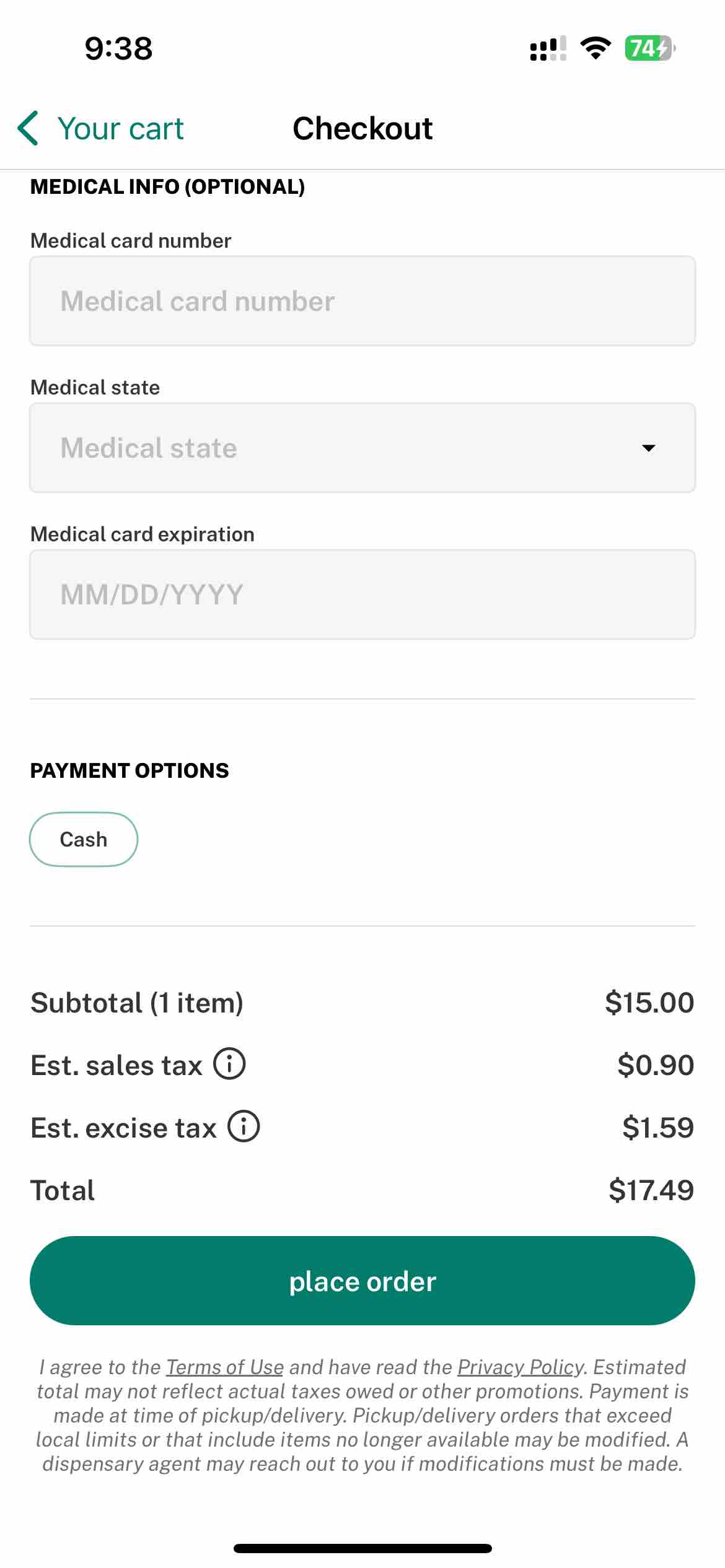Tap the Subtotal (1 item) row
The image size is (725, 1568).
362,1003
